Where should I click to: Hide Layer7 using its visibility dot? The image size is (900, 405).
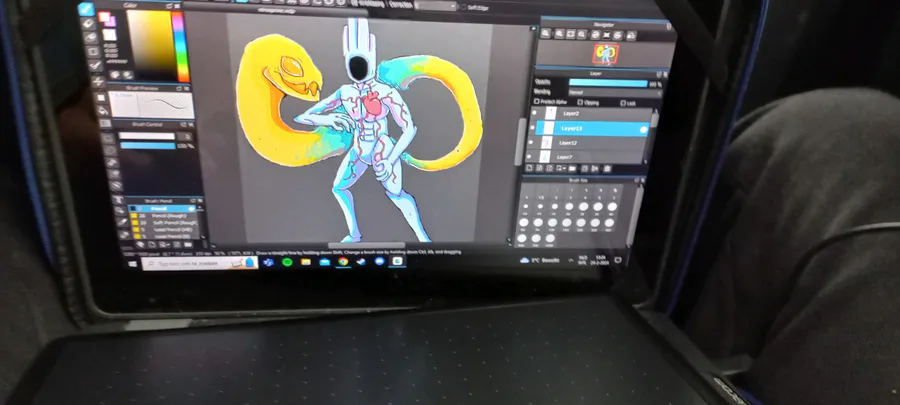529,155
